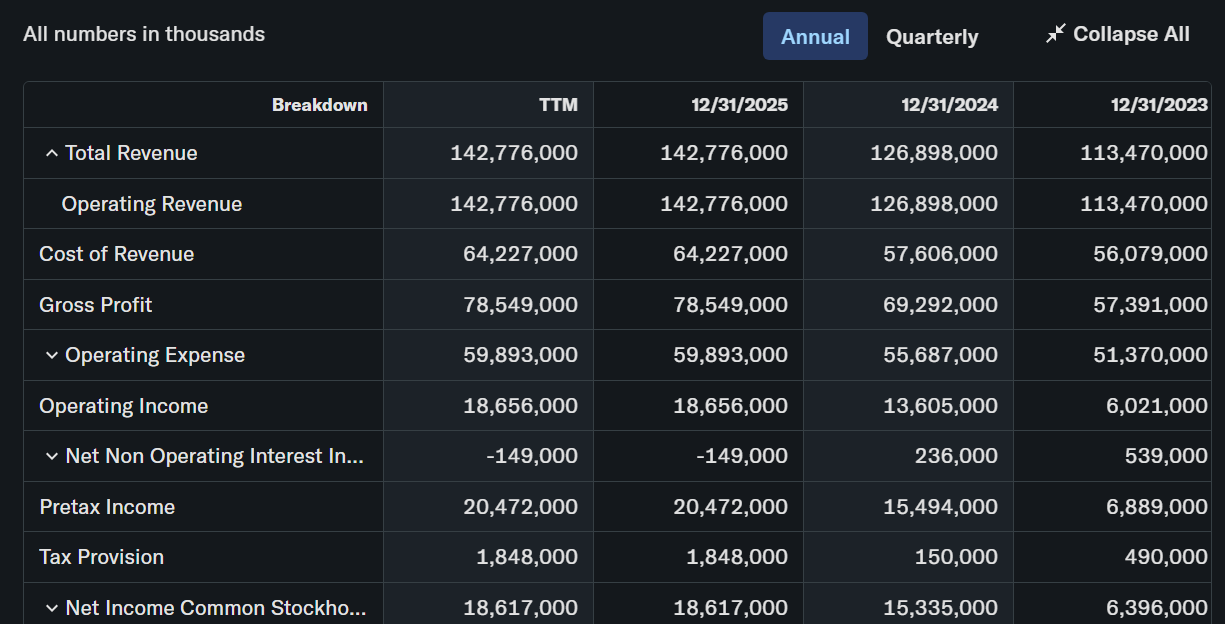
Task: Click the TTM Total Revenue value 142,776,000
Action: (514, 153)
